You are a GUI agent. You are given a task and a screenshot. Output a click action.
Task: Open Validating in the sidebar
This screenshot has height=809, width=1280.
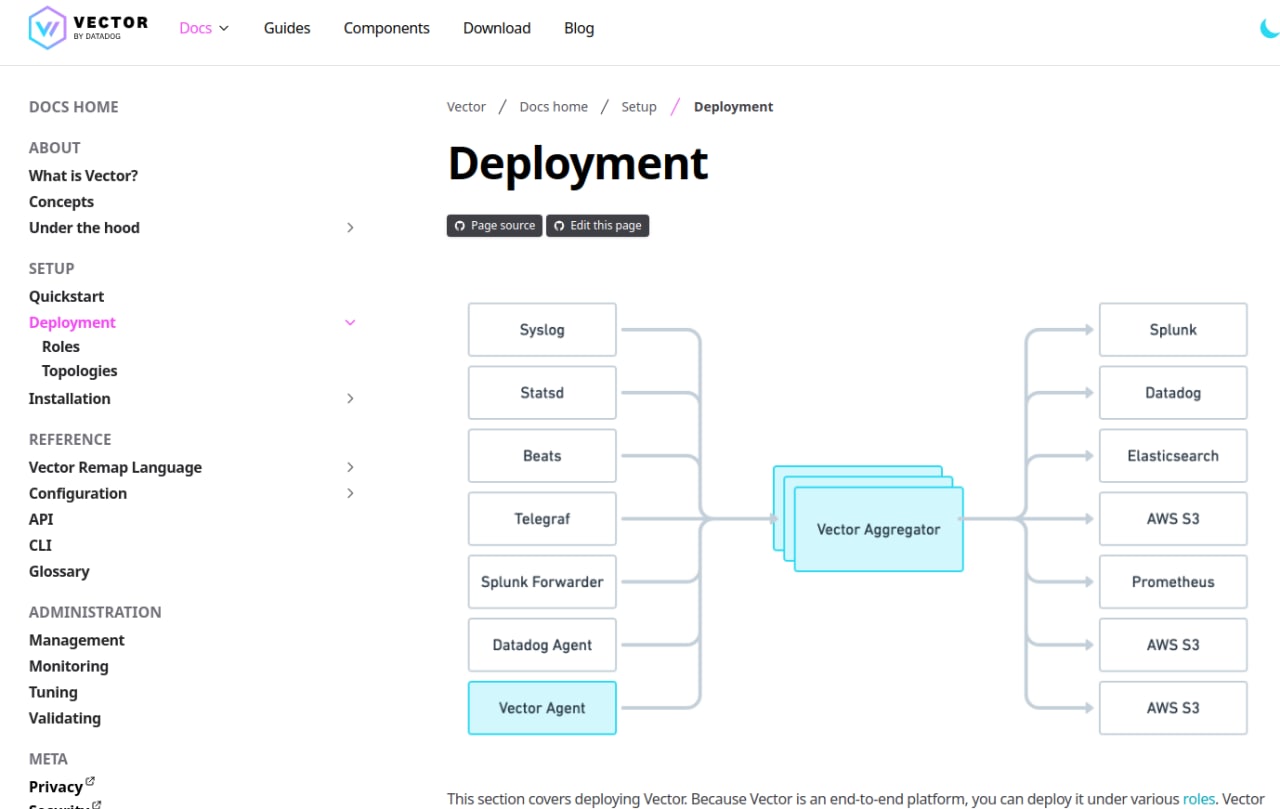click(x=65, y=719)
